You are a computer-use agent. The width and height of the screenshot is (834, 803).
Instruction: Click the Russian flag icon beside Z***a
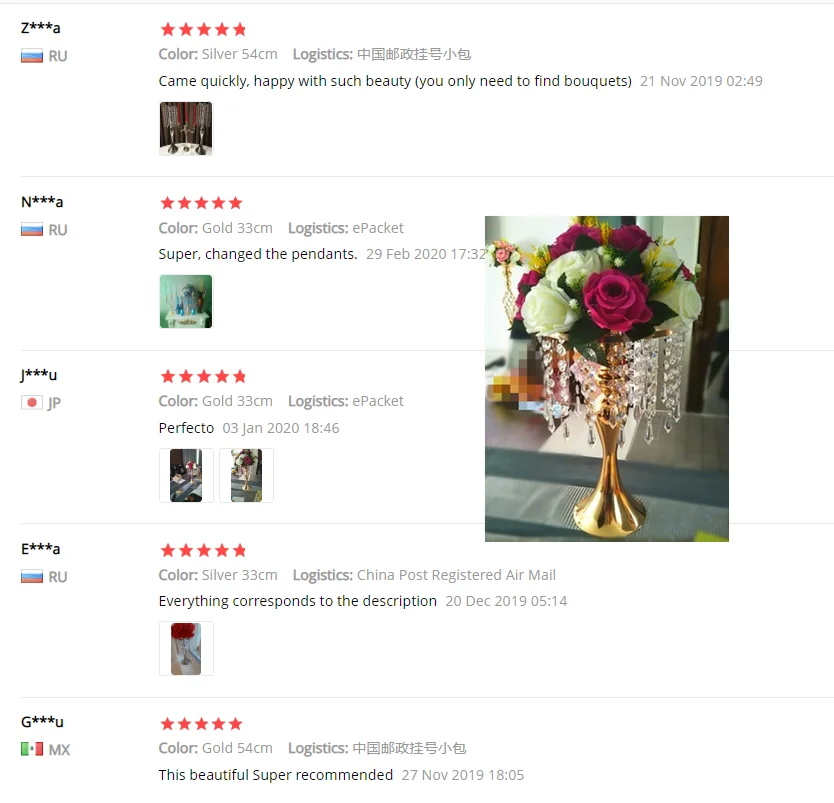pyautogui.click(x=32, y=56)
